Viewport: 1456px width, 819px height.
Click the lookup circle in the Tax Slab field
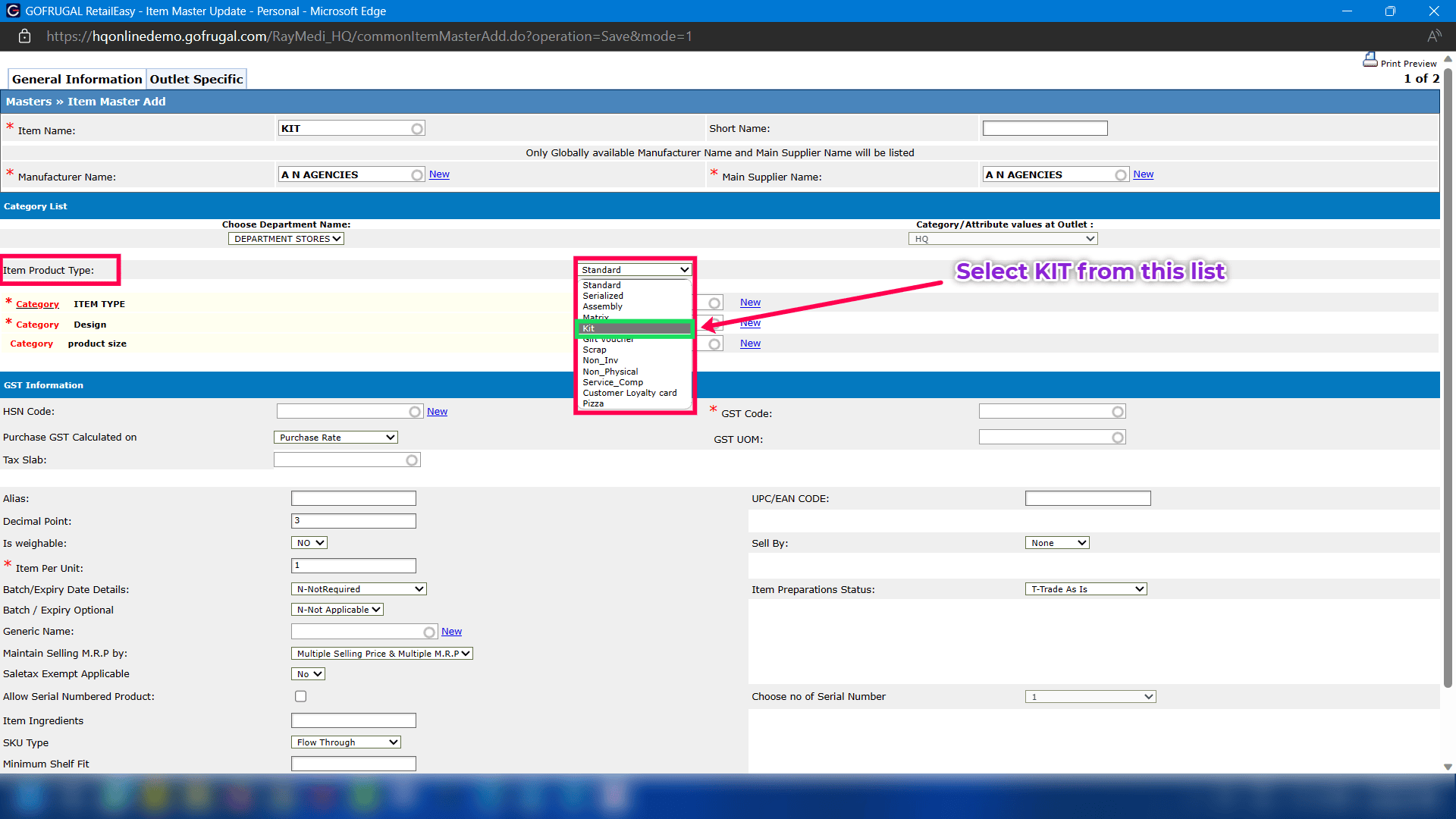tap(412, 460)
